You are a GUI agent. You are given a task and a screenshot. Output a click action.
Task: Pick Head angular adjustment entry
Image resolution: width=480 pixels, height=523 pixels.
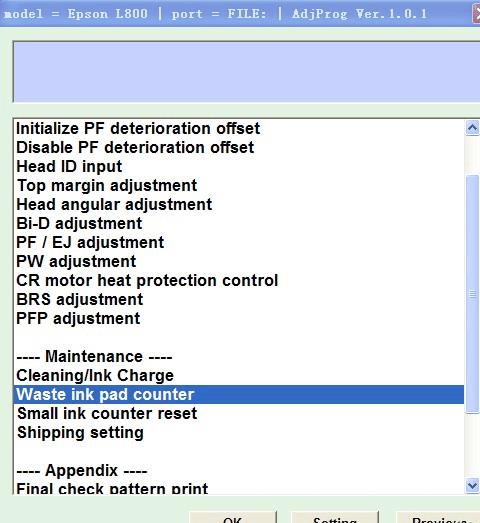click(x=239, y=204)
